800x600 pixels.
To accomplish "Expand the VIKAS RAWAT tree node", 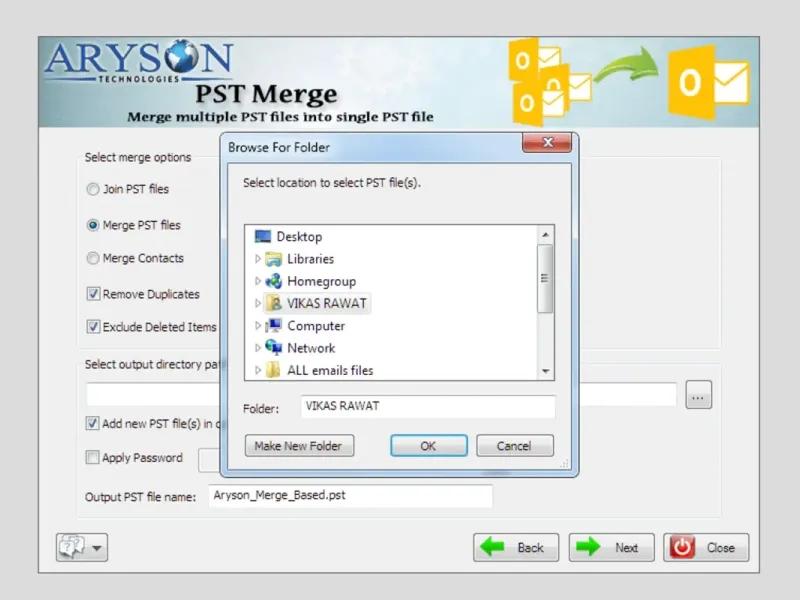I will tap(258, 303).
